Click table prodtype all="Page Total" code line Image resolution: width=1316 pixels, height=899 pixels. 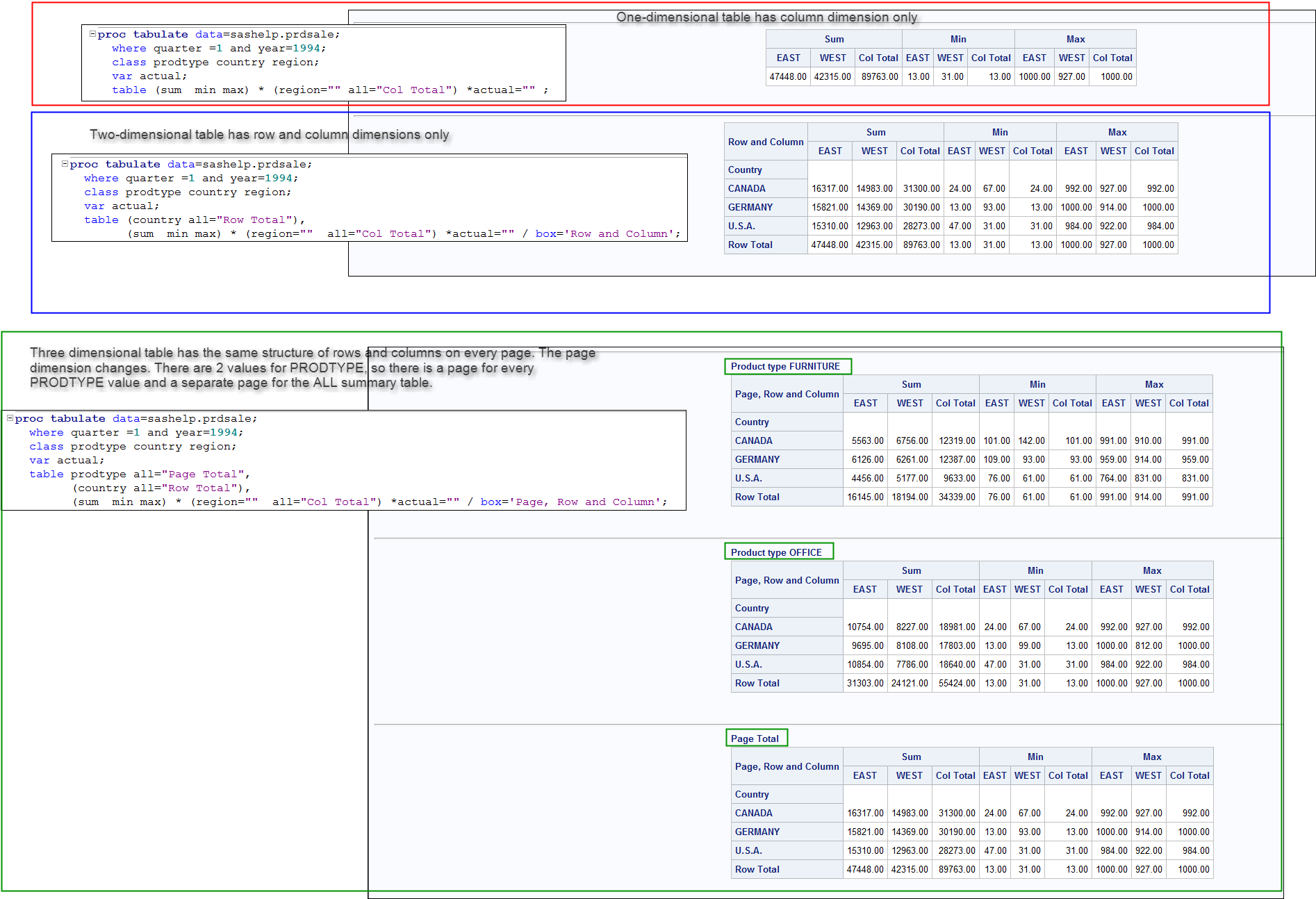139,474
